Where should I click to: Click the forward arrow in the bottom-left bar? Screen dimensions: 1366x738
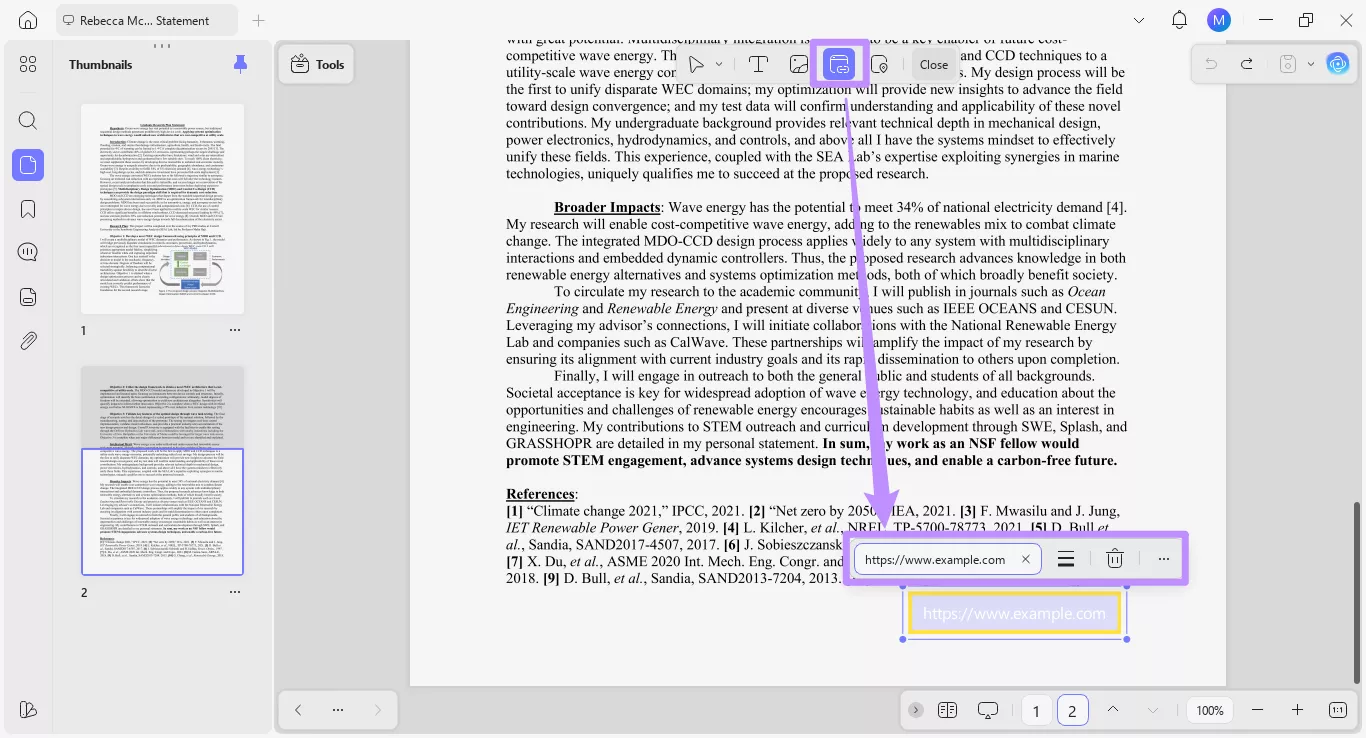click(377, 710)
